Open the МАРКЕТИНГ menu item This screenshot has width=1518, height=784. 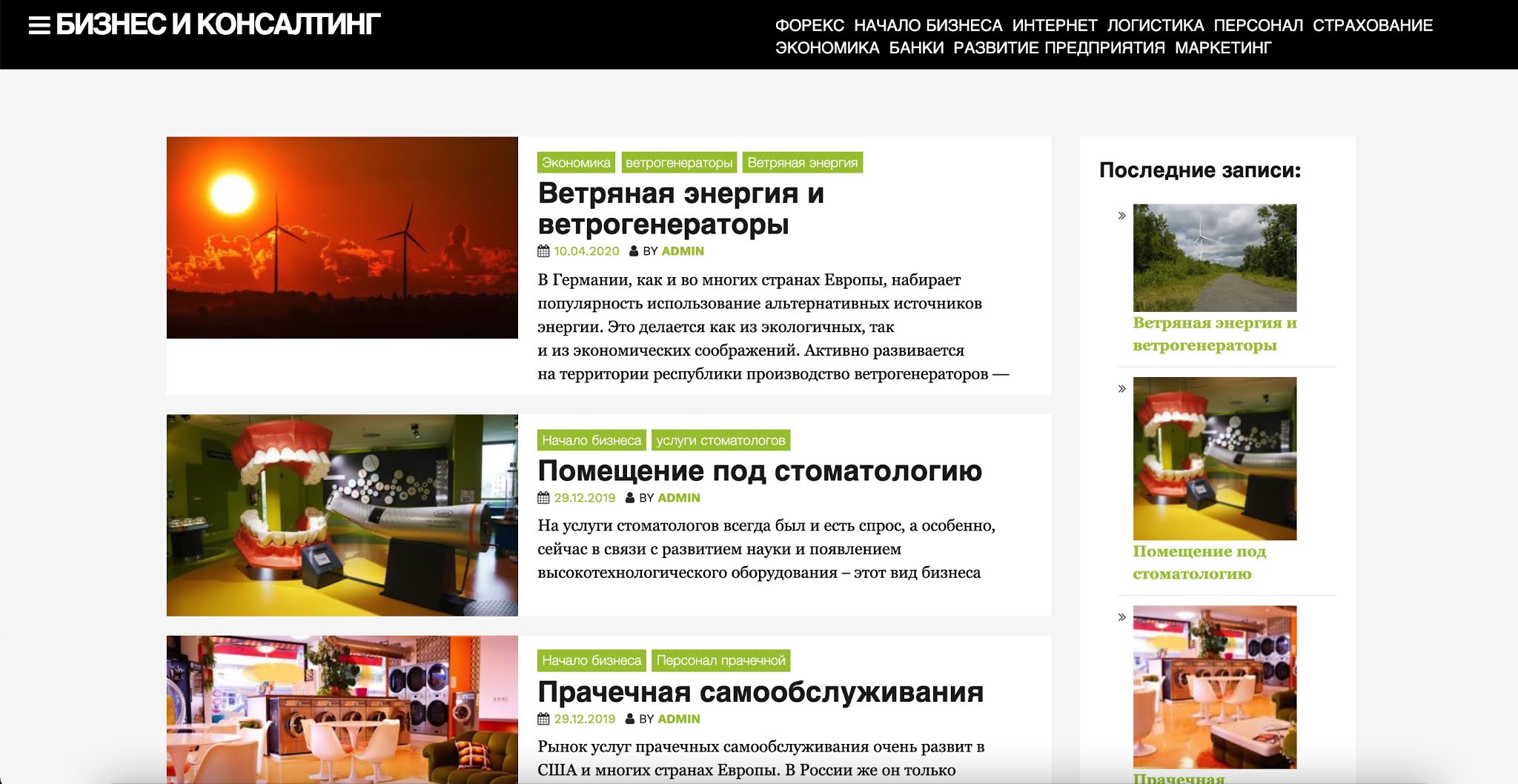1223,47
